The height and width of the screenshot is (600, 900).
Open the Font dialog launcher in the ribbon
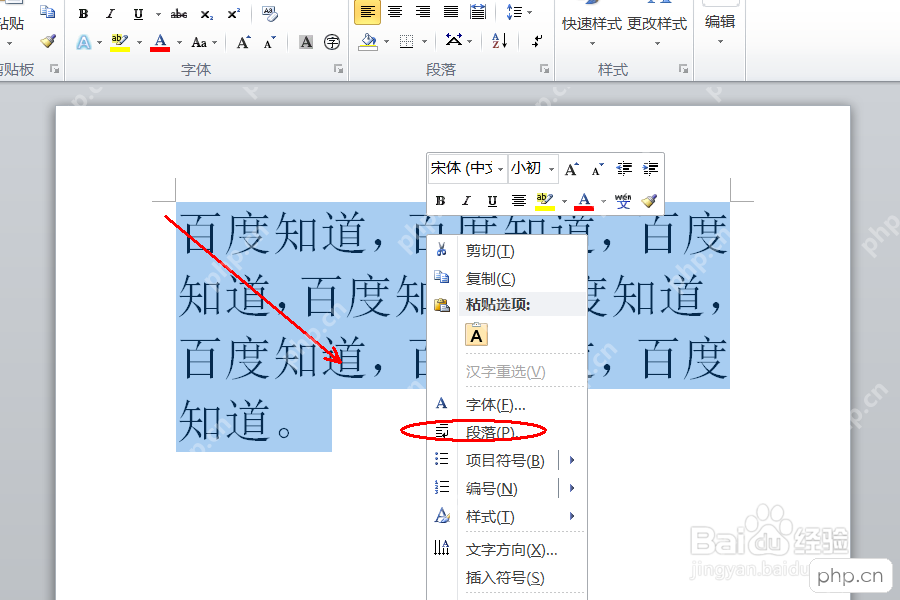click(x=339, y=69)
